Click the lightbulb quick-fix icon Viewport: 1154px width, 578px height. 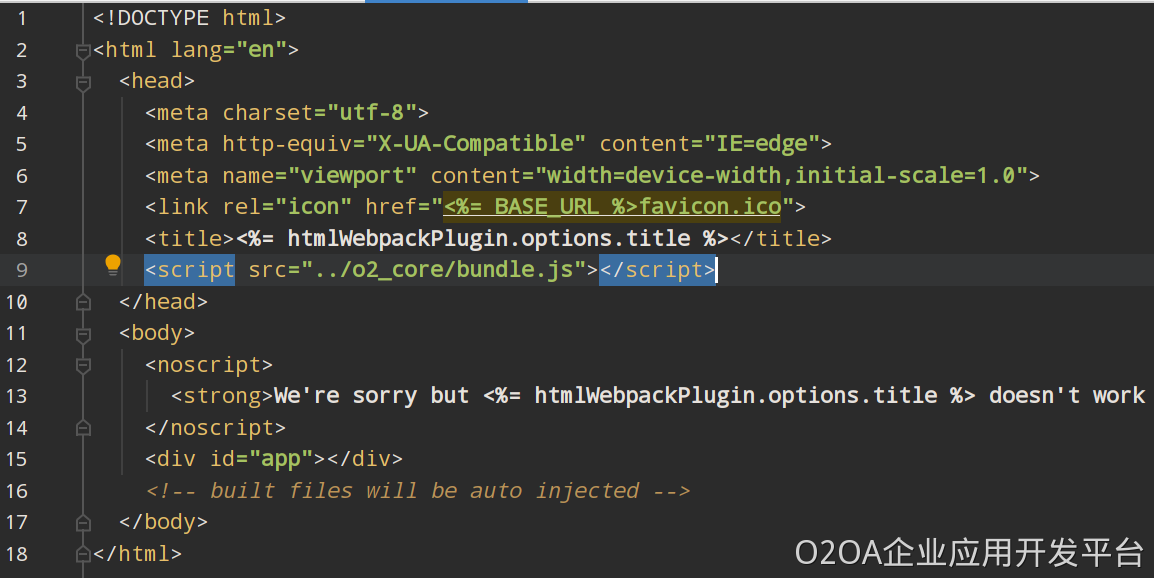113,265
